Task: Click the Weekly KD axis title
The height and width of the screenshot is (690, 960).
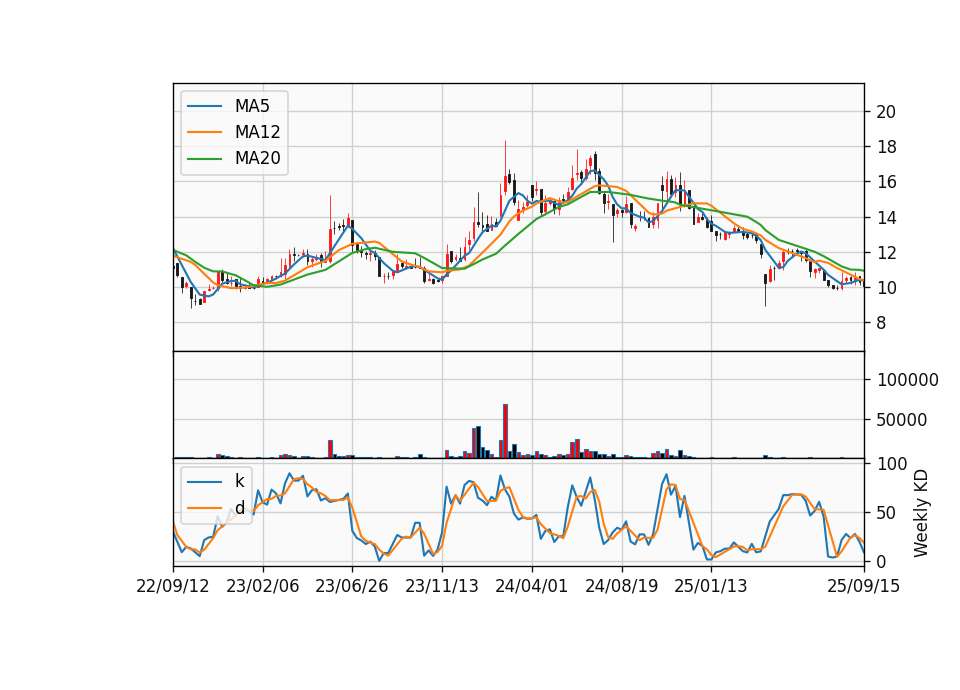Action: (921, 513)
